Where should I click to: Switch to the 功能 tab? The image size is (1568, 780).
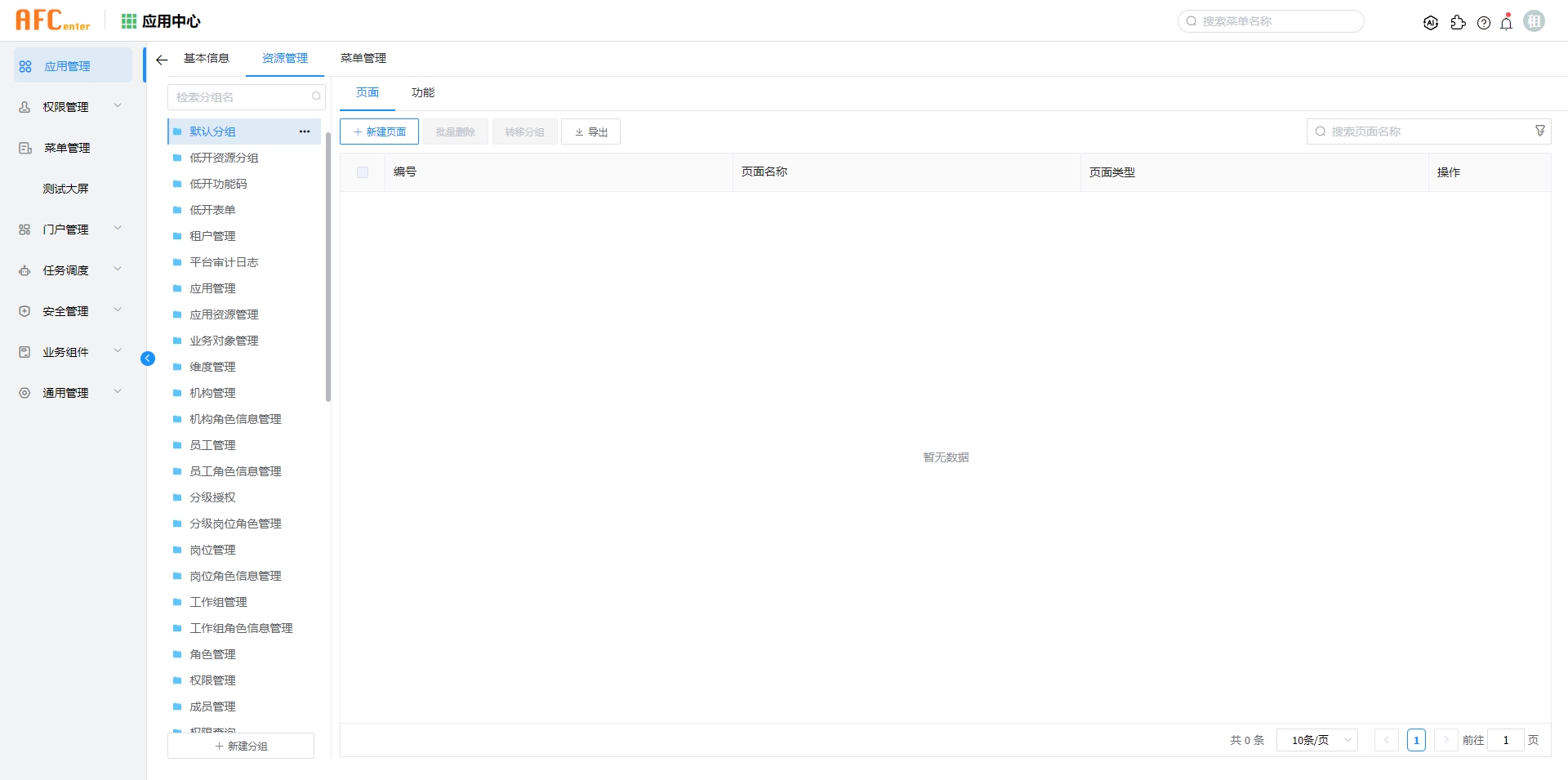click(x=422, y=92)
